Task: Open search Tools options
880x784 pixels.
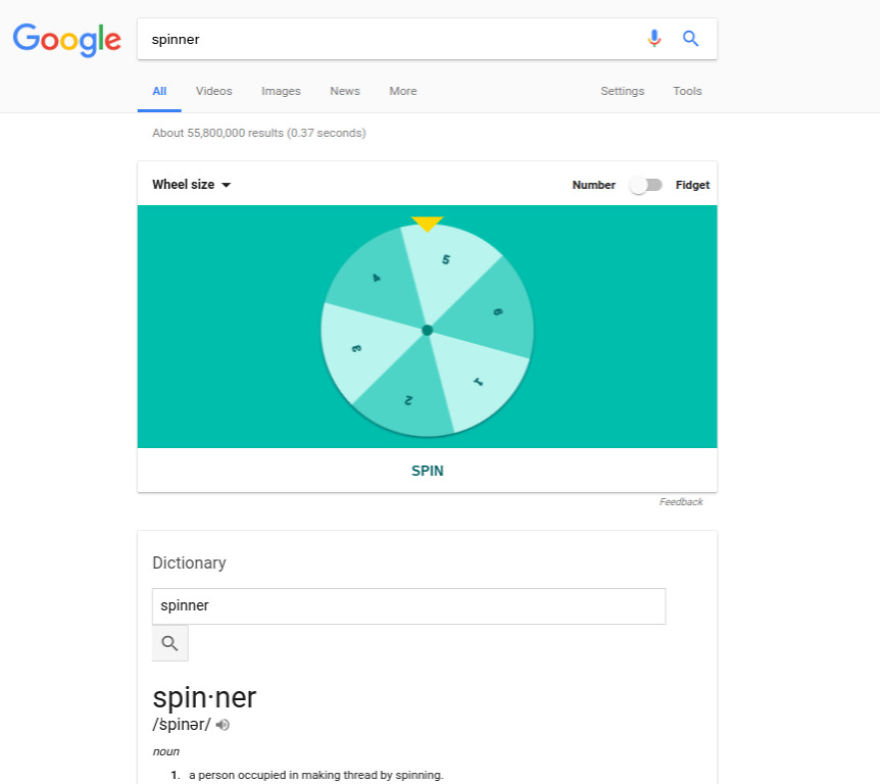Action: tap(687, 91)
